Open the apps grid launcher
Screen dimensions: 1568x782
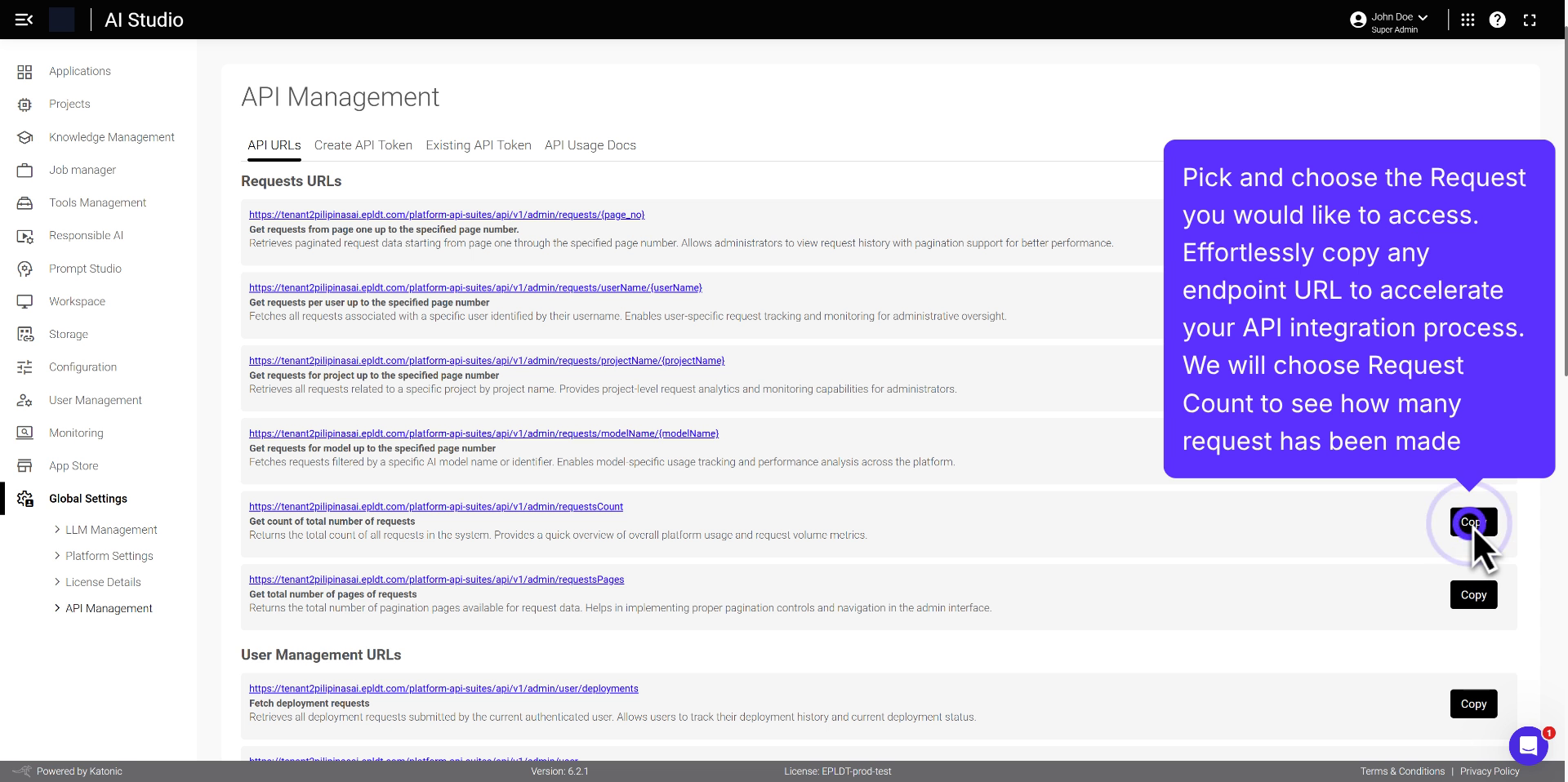pyautogui.click(x=1467, y=20)
